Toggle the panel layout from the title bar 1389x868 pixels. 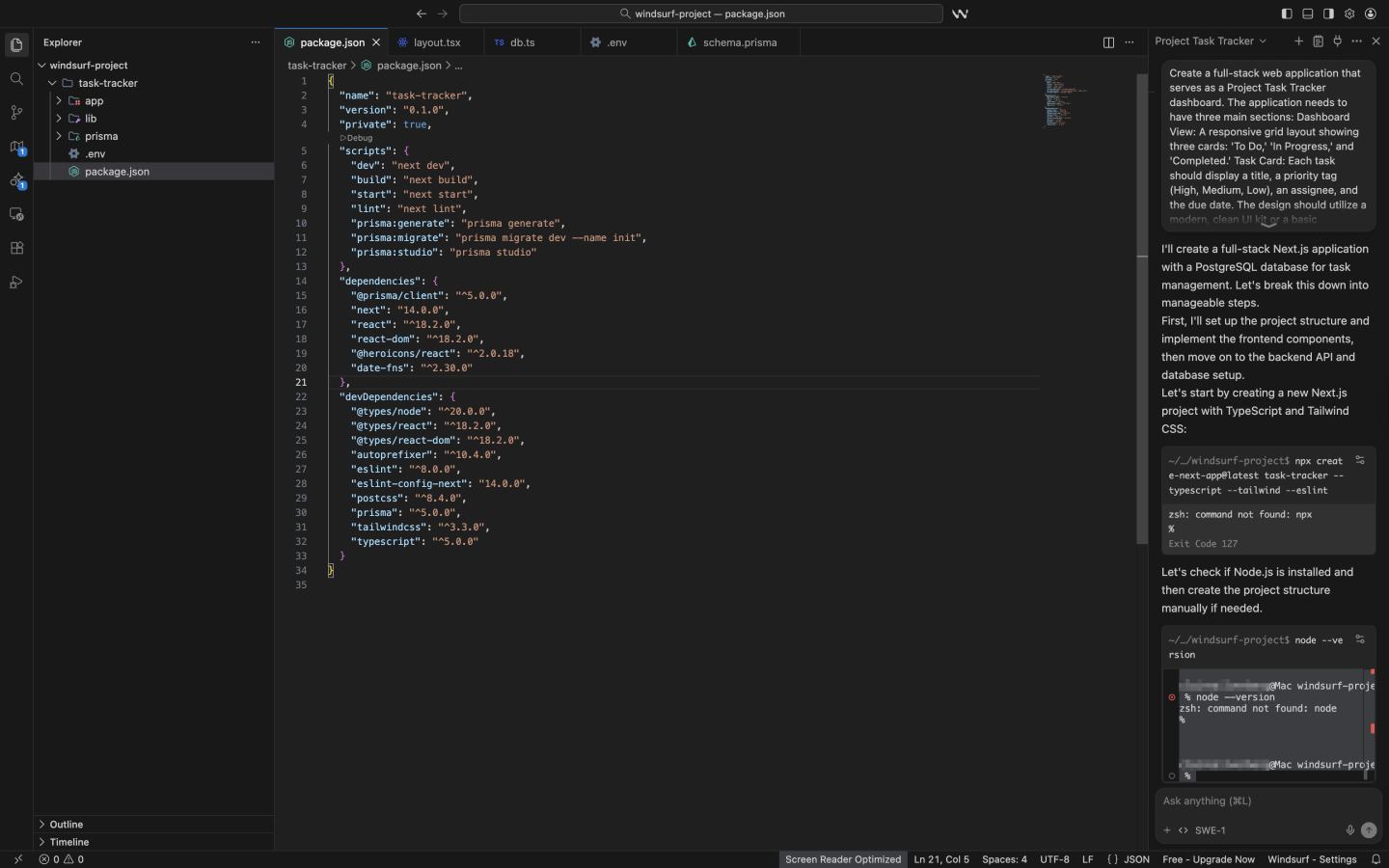(1308, 14)
